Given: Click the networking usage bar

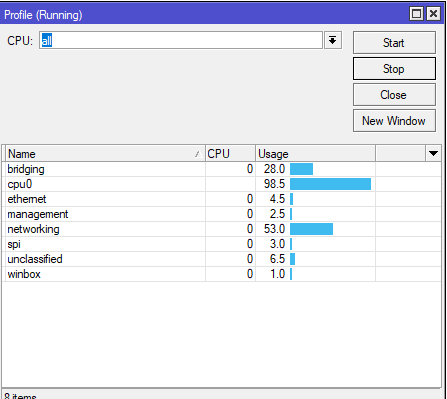Looking at the screenshot, I should pyautogui.click(x=311, y=229).
